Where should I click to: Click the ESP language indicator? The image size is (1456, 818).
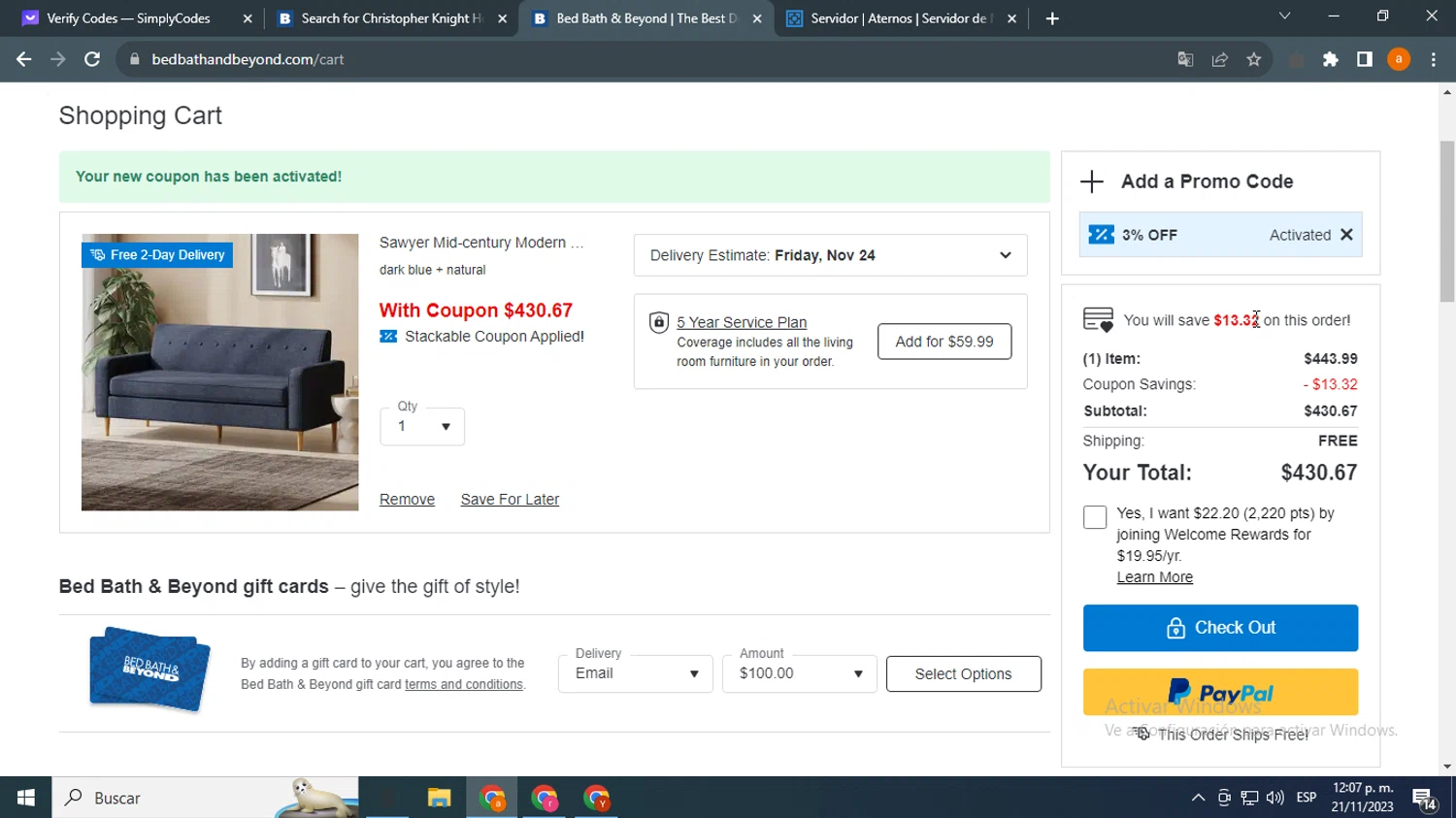[1307, 798]
